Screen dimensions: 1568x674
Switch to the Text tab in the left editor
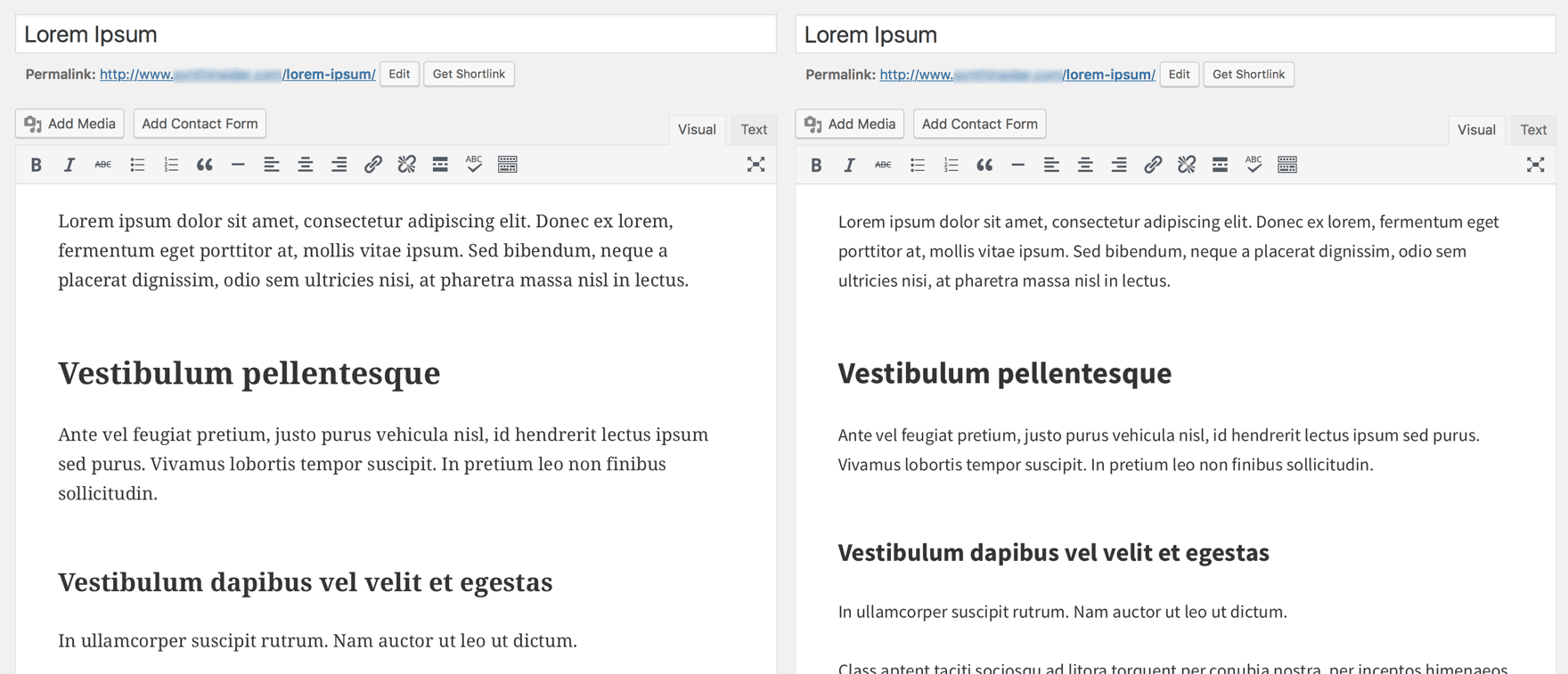coord(754,130)
